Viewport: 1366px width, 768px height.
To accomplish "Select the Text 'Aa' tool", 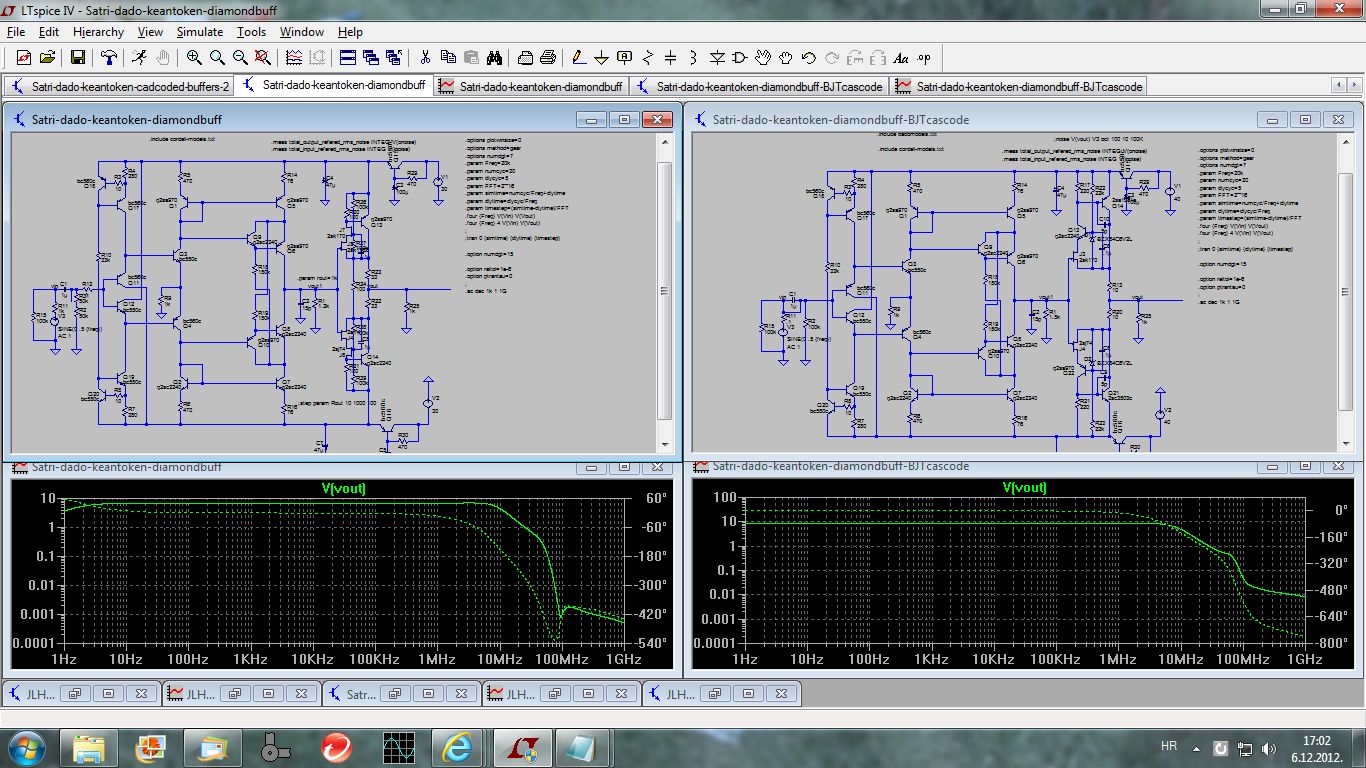I will coord(901,57).
